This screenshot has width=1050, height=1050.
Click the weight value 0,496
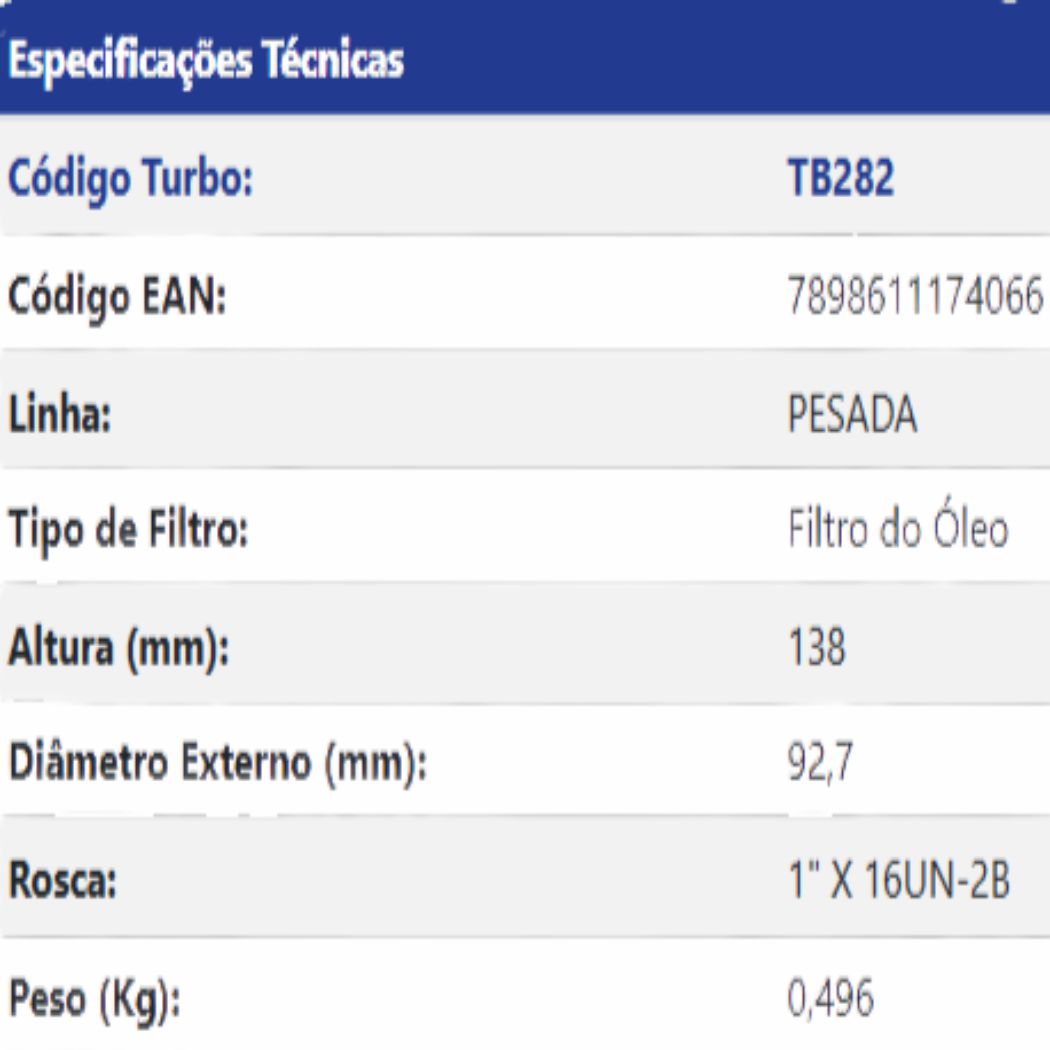point(827,999)
